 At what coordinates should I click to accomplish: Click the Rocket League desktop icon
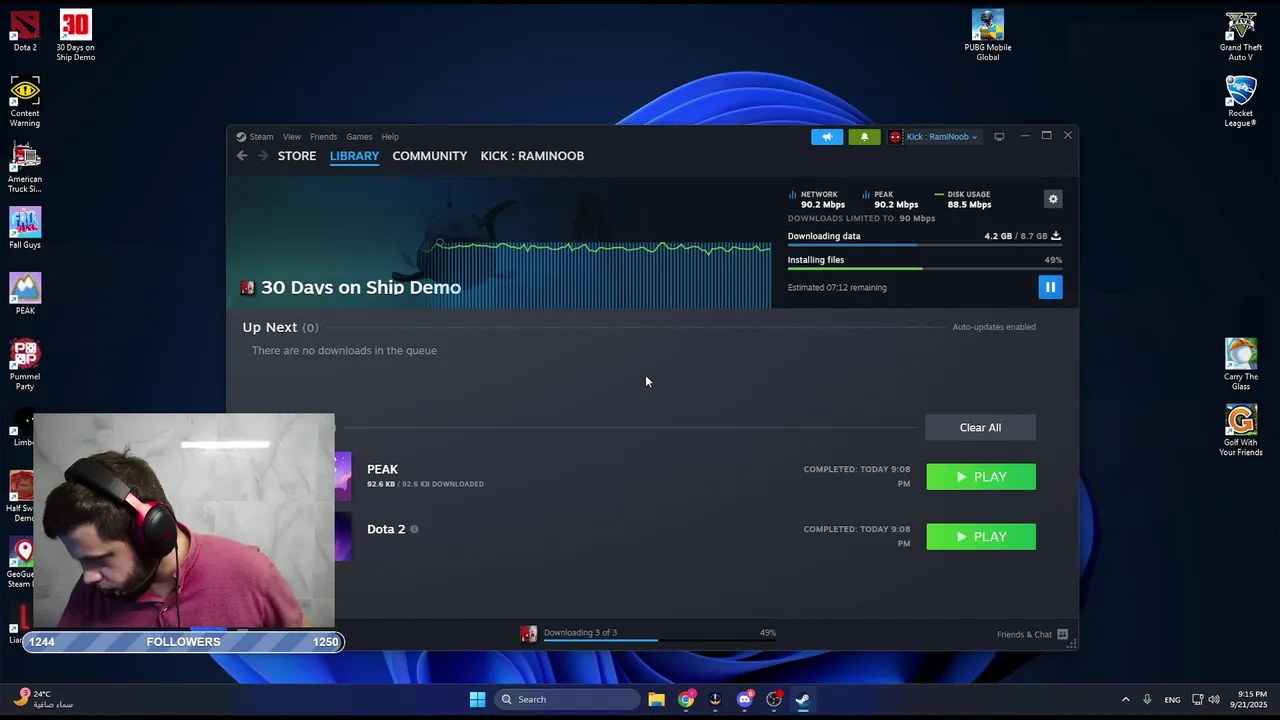1241,101
